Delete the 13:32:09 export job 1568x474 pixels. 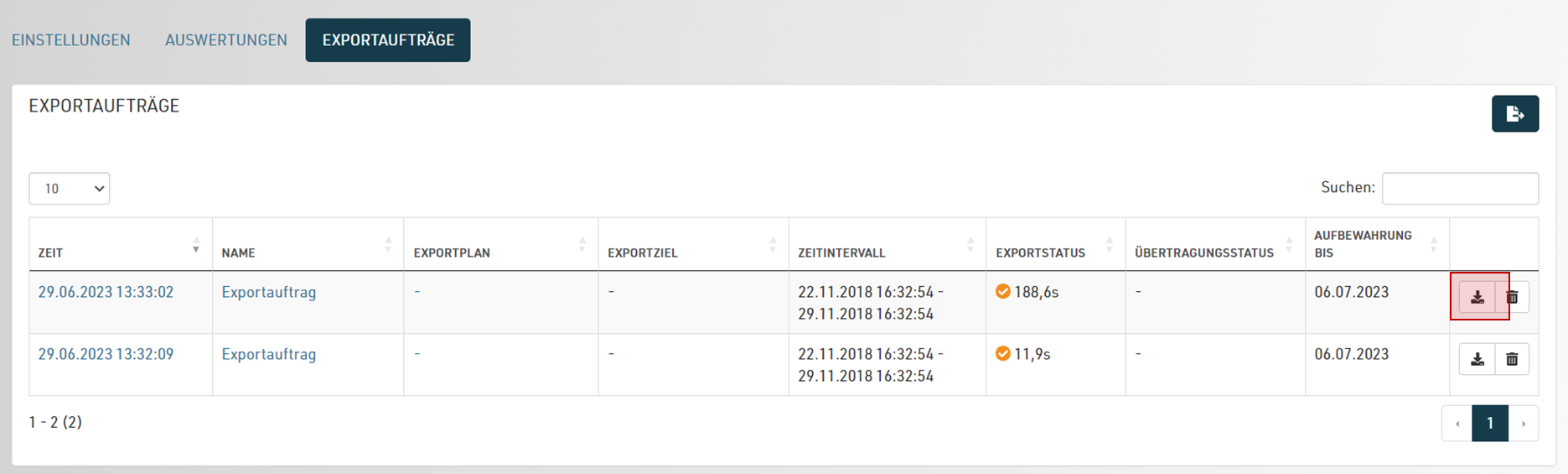click(x=1512, y=359)
